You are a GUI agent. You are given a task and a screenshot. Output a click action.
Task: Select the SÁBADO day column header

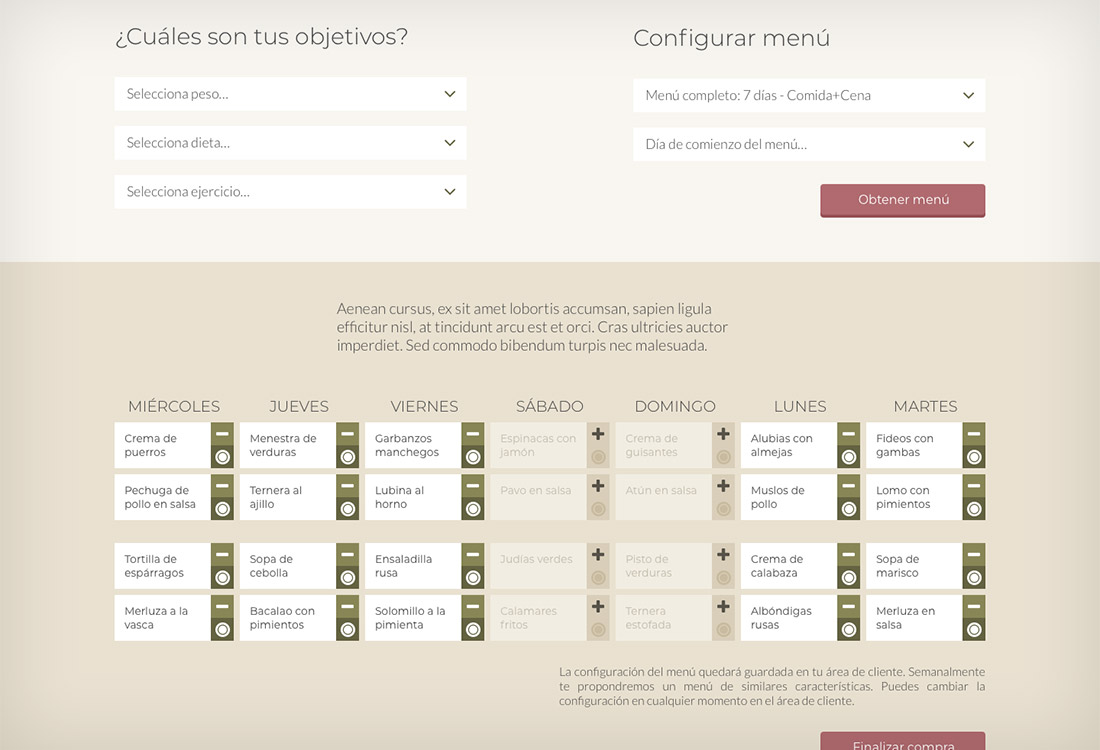point(549,406)
